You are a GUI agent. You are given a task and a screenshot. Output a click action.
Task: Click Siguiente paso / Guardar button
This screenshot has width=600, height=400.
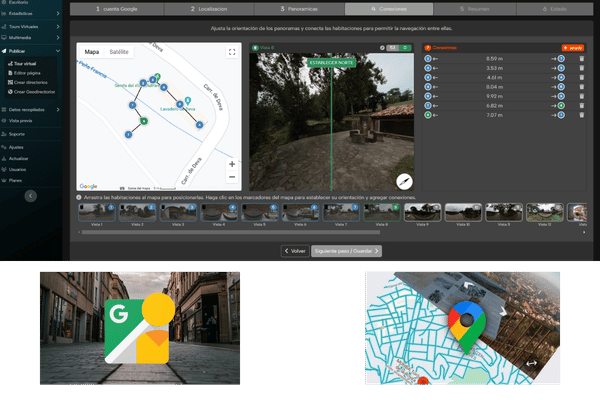pos(346,251)
